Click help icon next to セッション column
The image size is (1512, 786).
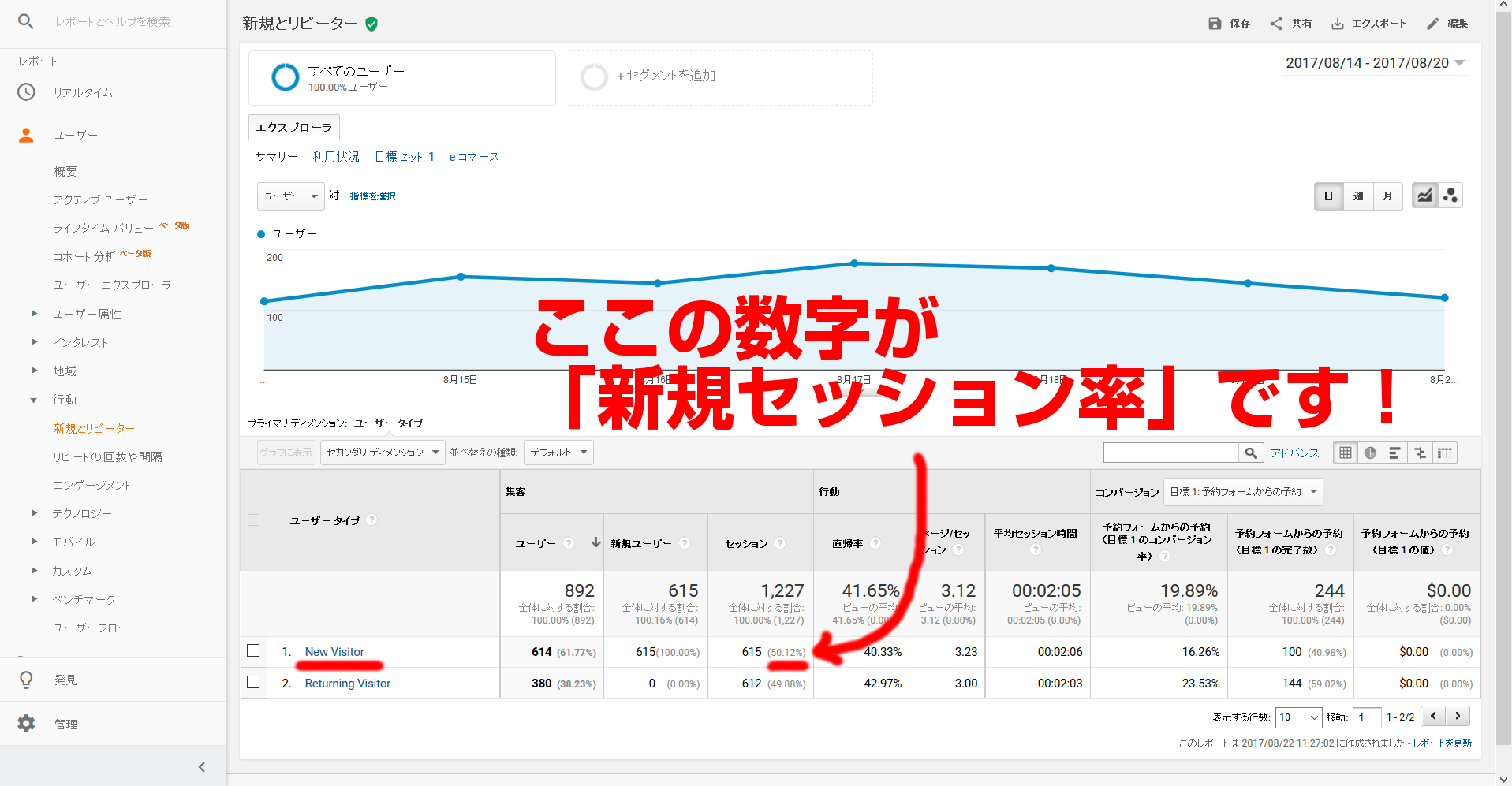[x=780, y=543]
